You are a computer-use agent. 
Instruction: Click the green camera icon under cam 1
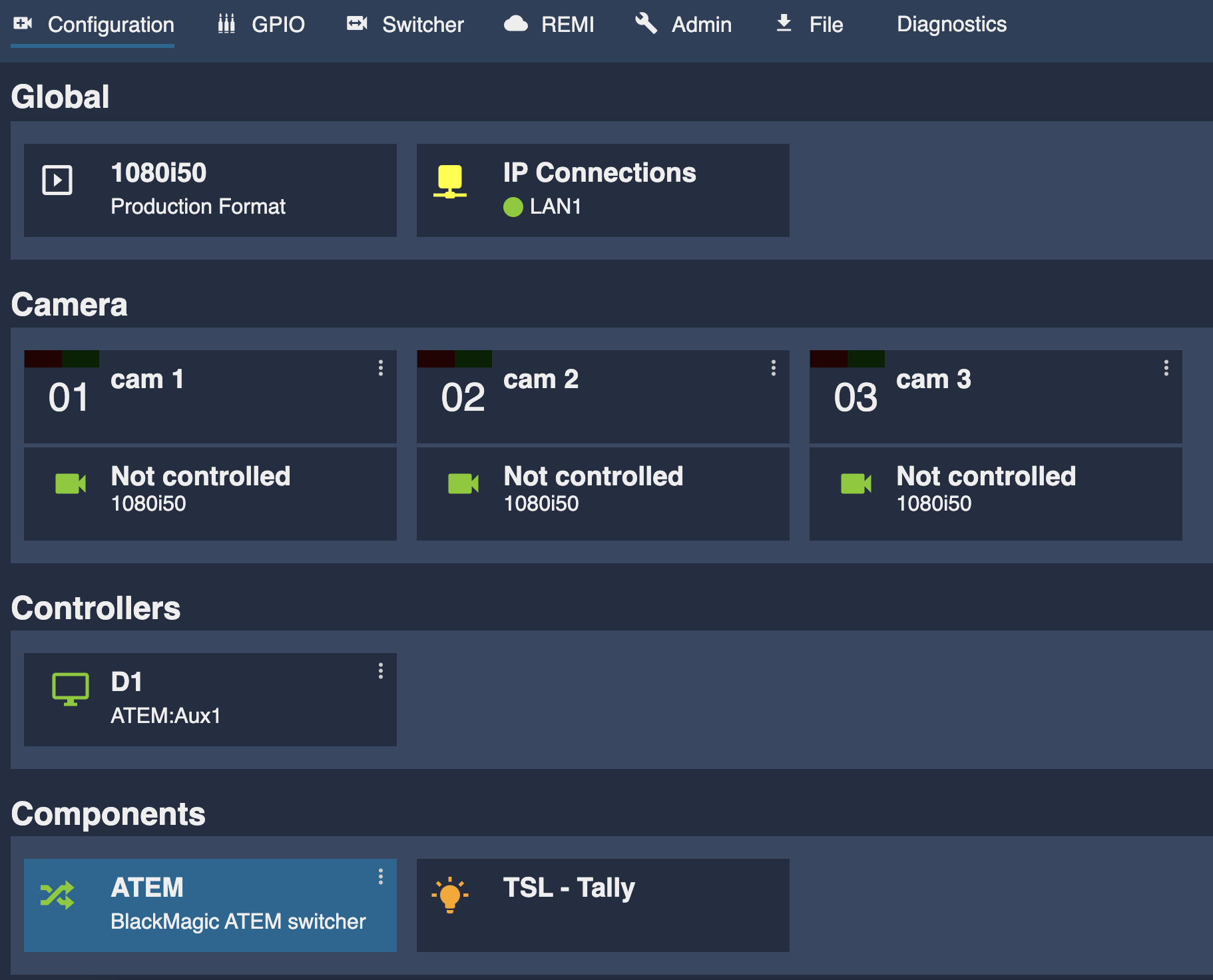(x=71, y=484)
